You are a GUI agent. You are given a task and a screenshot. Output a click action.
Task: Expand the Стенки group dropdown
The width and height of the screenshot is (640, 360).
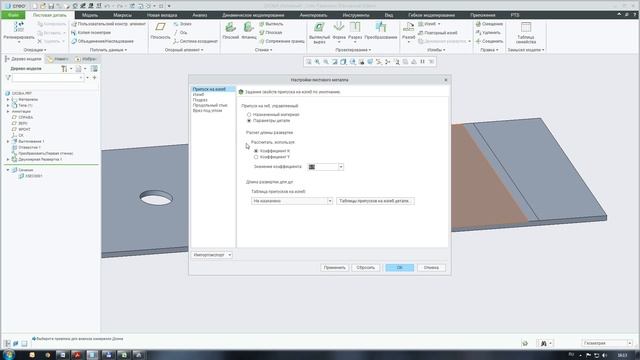tap(263, 50)
